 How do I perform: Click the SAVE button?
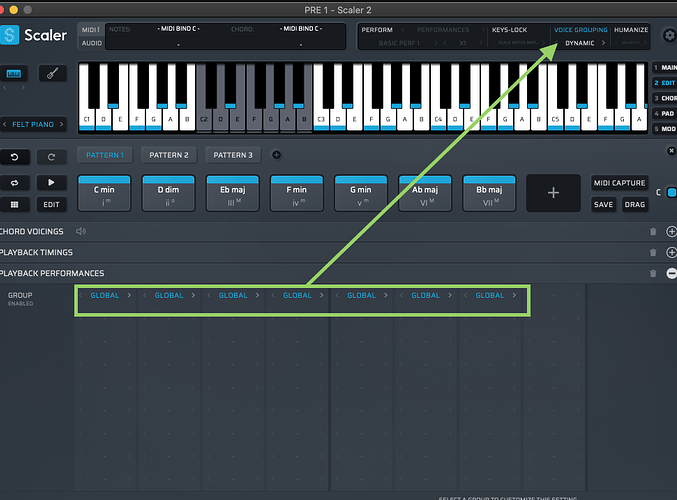pos(603,205)
